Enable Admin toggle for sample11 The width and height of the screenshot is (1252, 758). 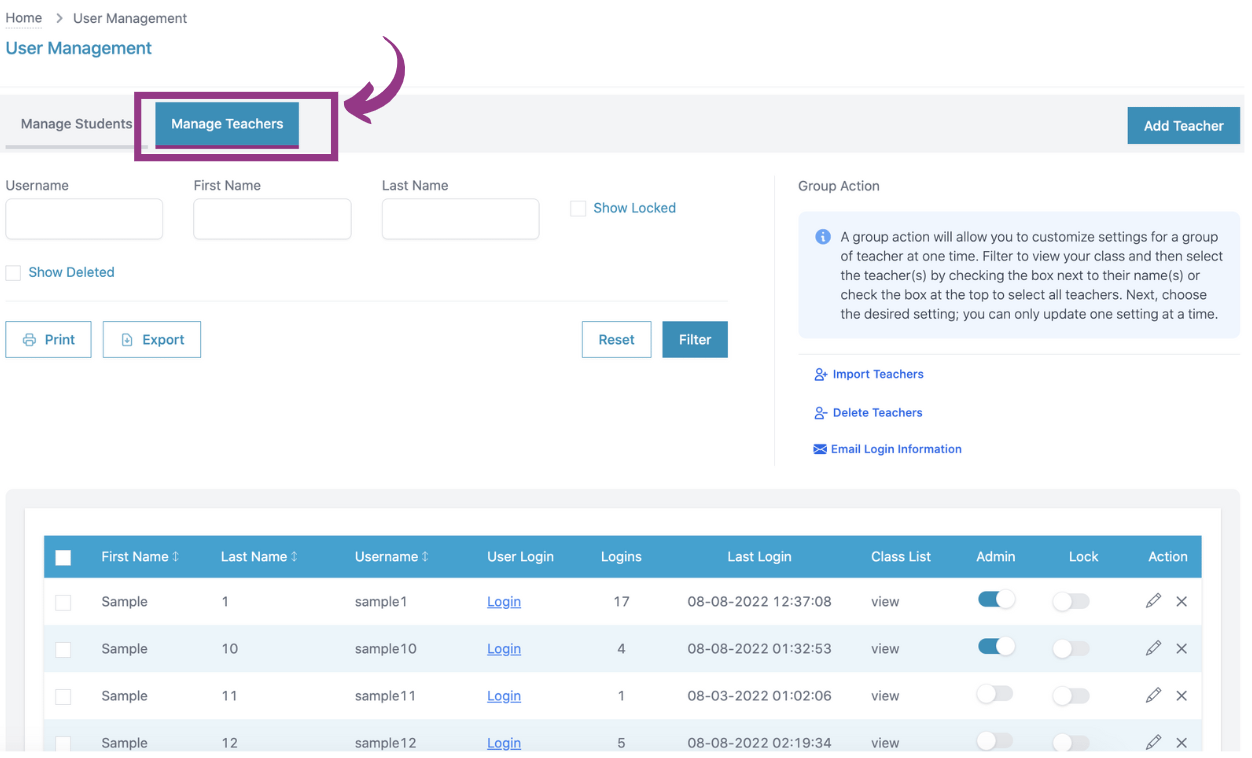995,693
